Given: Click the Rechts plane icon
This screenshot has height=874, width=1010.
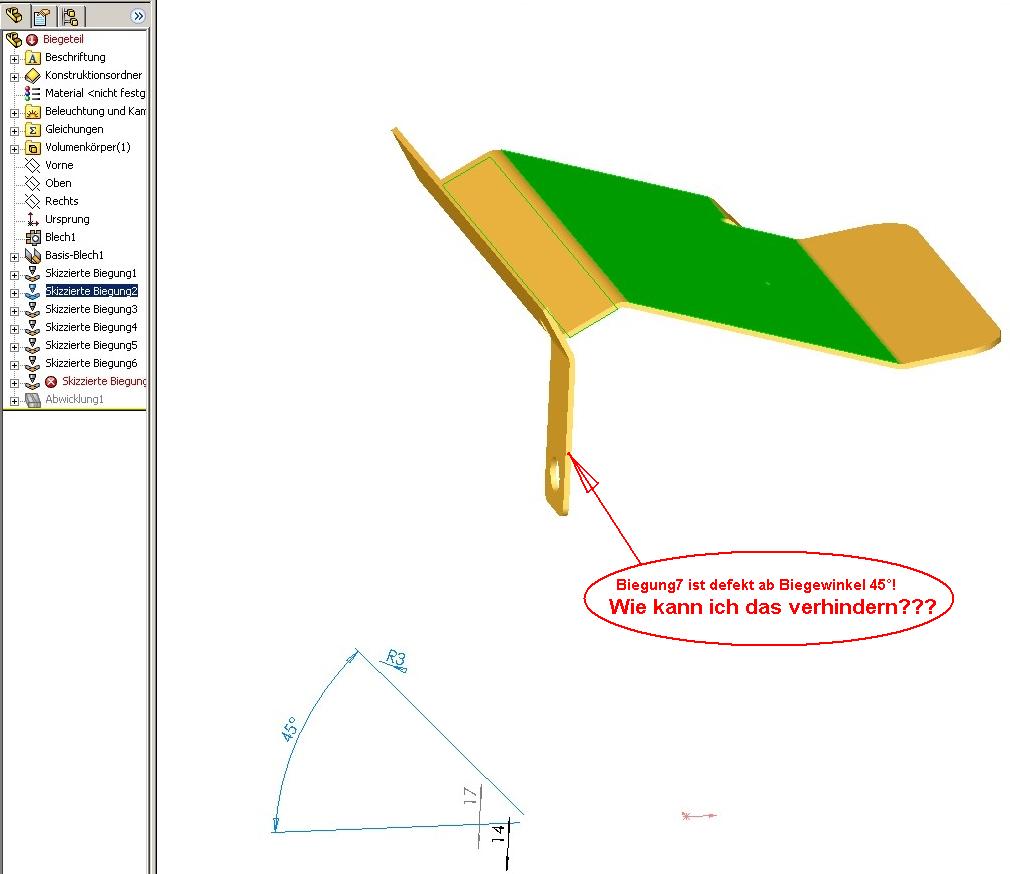Looking at the screenshot, I should [32, 202].
